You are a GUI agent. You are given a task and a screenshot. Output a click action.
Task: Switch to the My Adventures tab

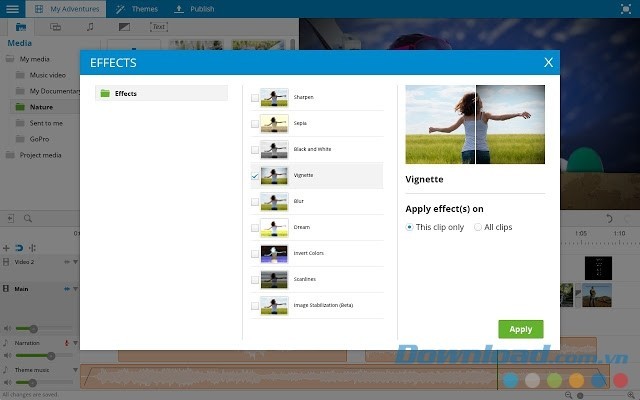(x=66, y=9)
